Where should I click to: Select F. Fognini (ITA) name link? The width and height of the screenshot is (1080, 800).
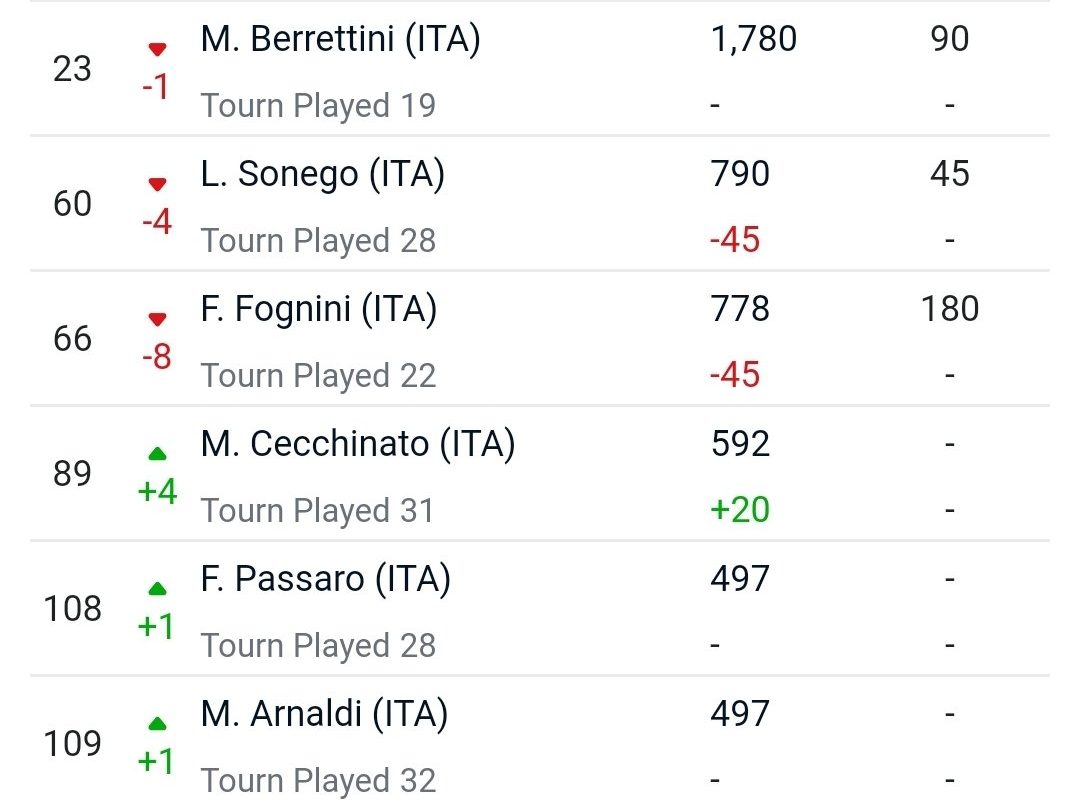point(318,309)
